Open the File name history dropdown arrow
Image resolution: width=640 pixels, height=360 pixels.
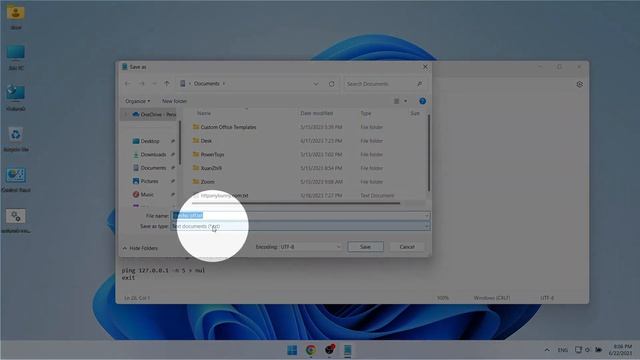click(427, 216)
